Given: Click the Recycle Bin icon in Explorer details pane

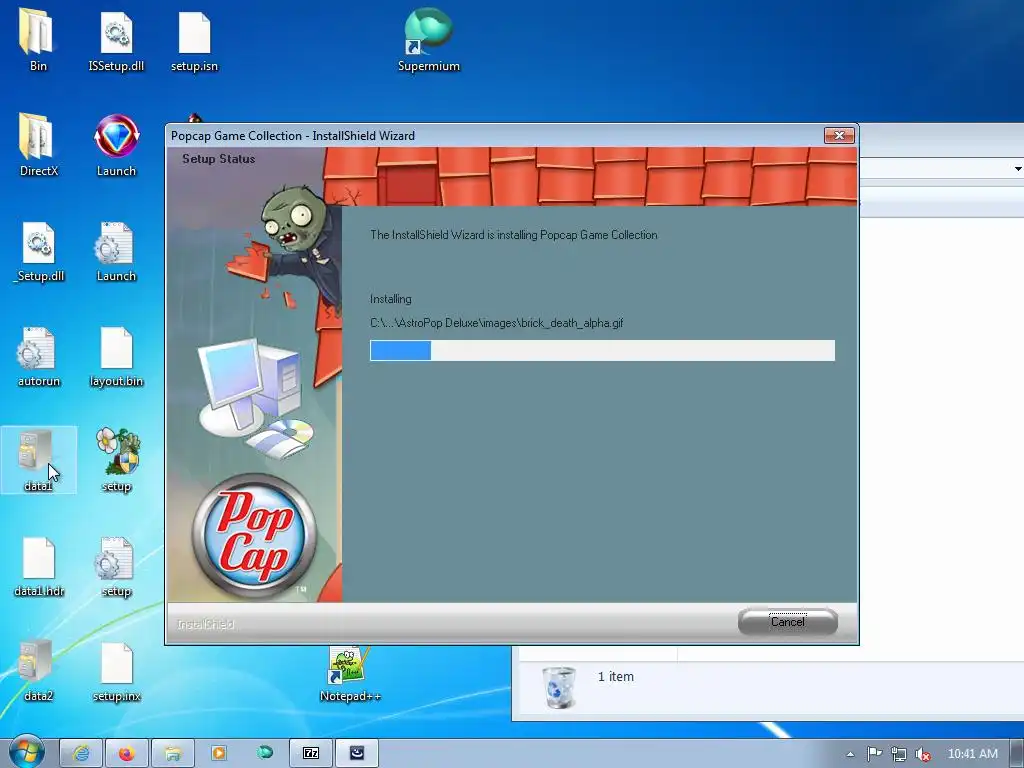Looking at the screenshot, I should [559, 687].
